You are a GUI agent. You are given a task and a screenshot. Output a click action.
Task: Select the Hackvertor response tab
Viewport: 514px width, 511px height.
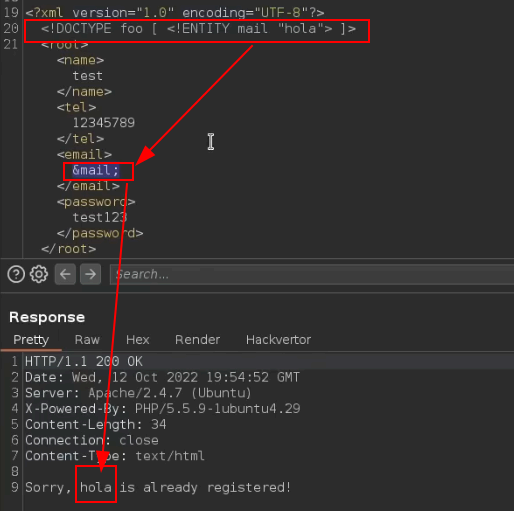pos(278,340)
